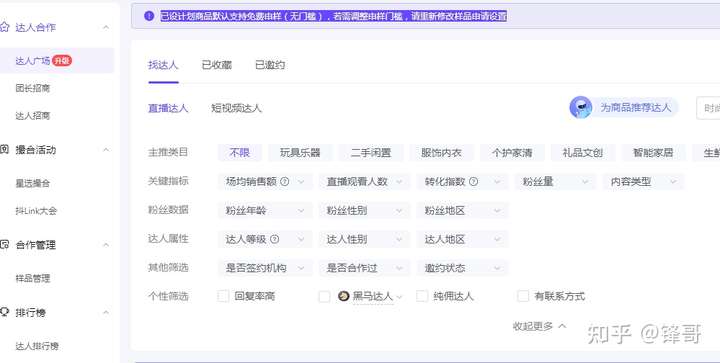Image resolution: width=720 pixels, height=363 pixels.
Task: Click the highlighted notice text in the banner
Action: 333,16
